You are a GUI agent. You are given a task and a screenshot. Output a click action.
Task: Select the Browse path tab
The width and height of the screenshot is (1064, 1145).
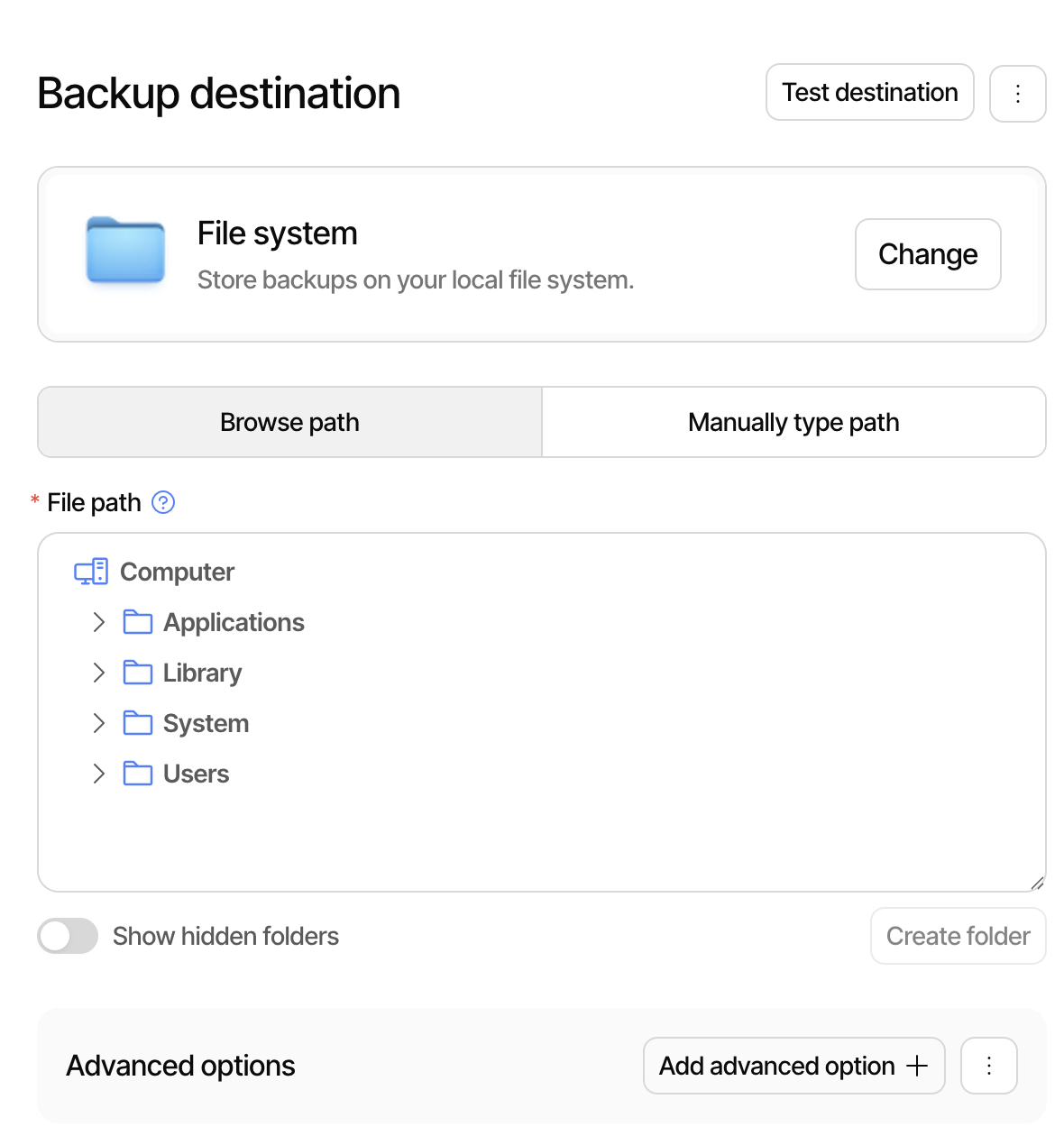[x=289, y=422]
